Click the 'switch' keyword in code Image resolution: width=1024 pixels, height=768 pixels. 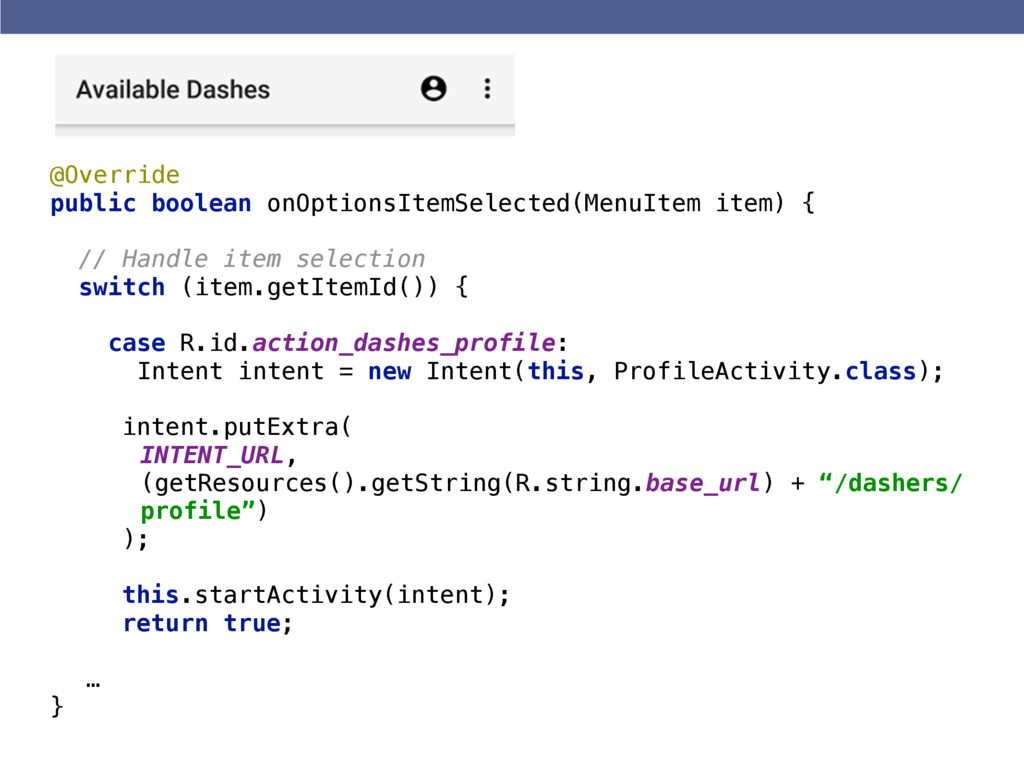point(122,287)
